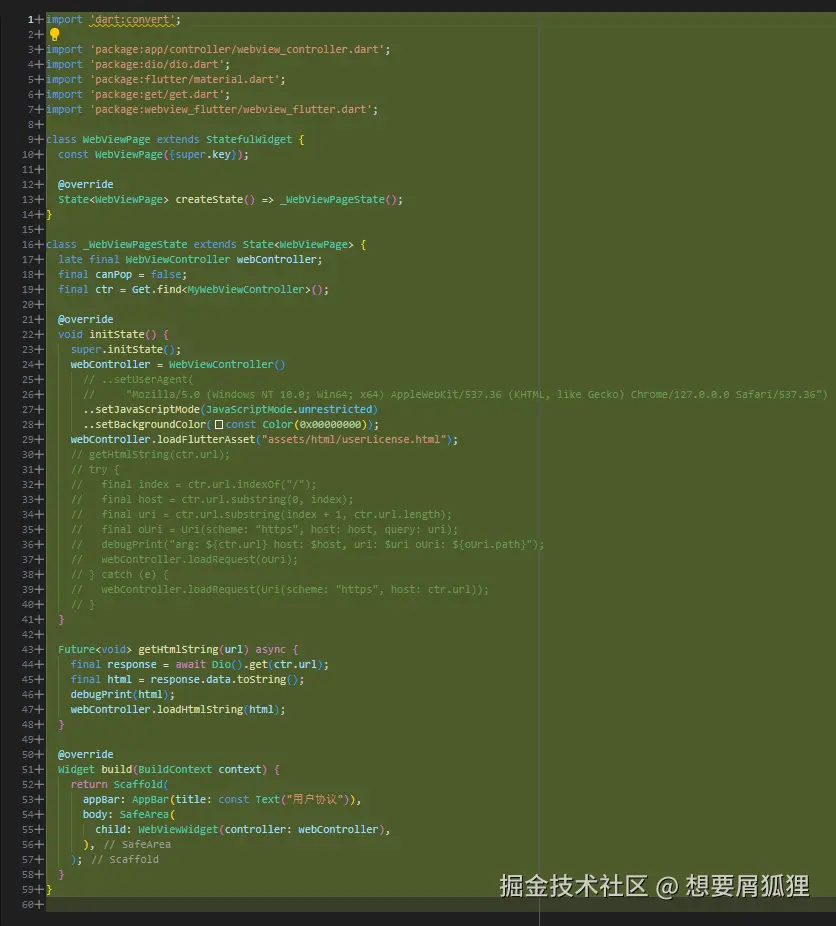The width and height of the screenshot is (836, 926).
Task: Click the 'dart:convert' import string
Action: click(x=132, y=19)
